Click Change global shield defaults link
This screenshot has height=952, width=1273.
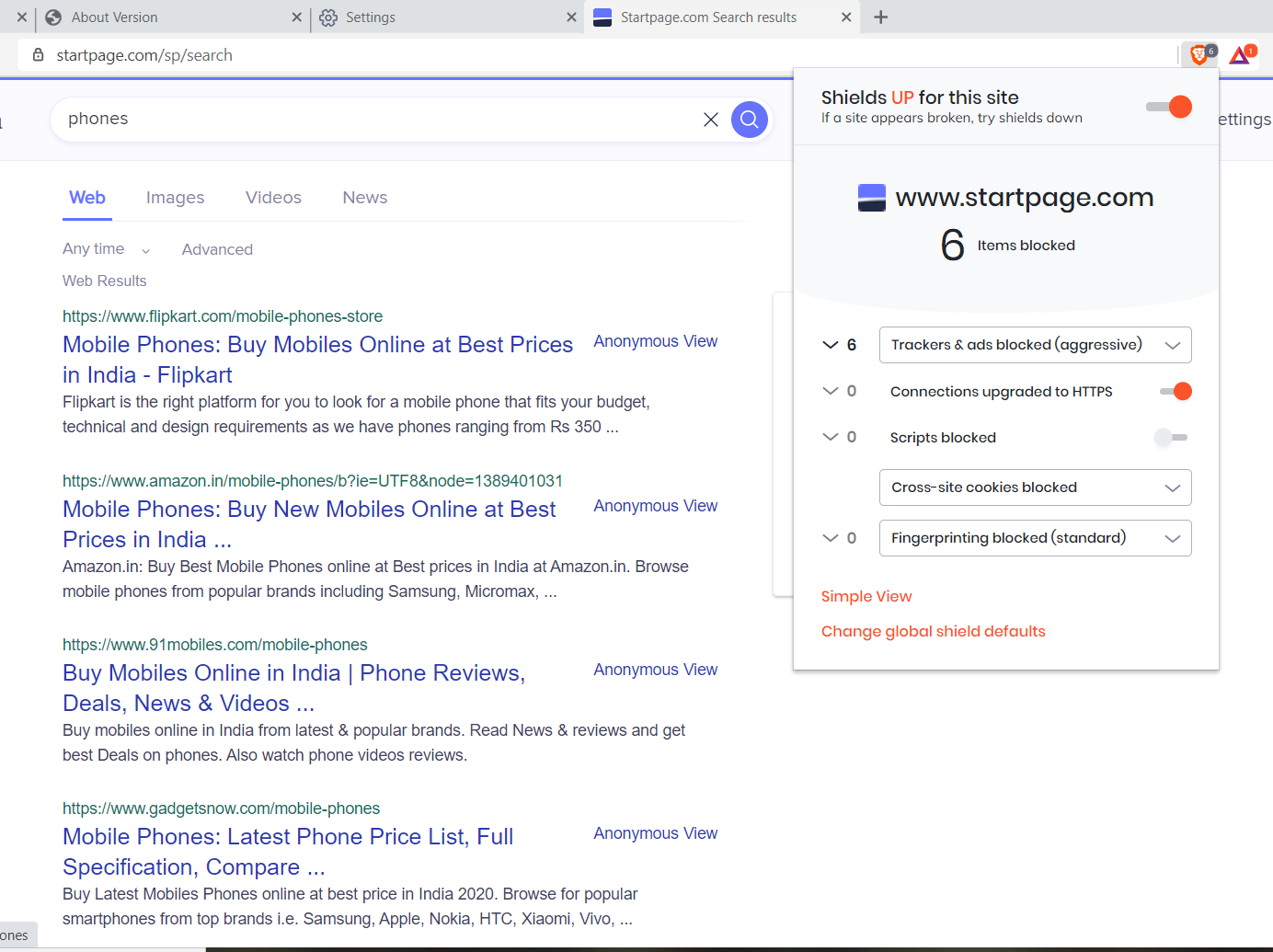(934, 631)
